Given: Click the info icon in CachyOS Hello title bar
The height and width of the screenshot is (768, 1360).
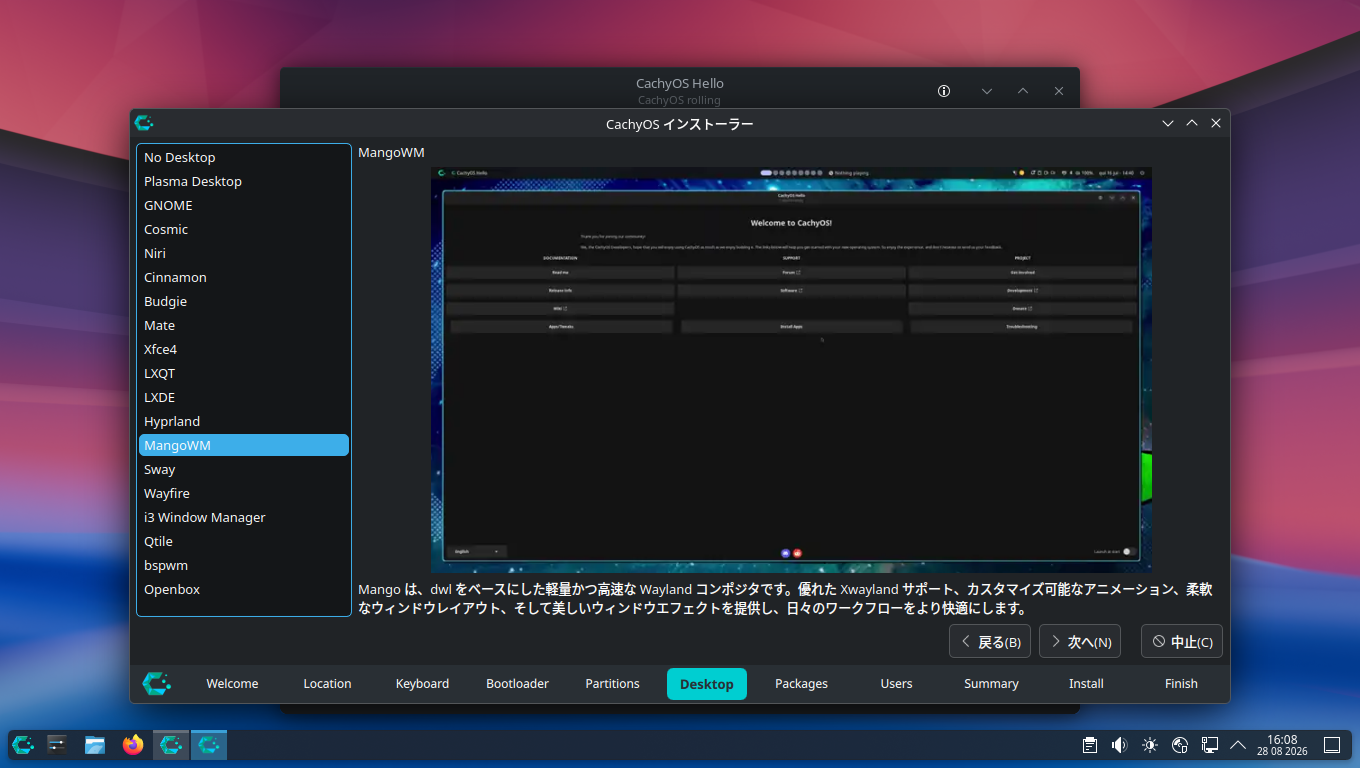Looking at the screenshot, I should (944, 91).
